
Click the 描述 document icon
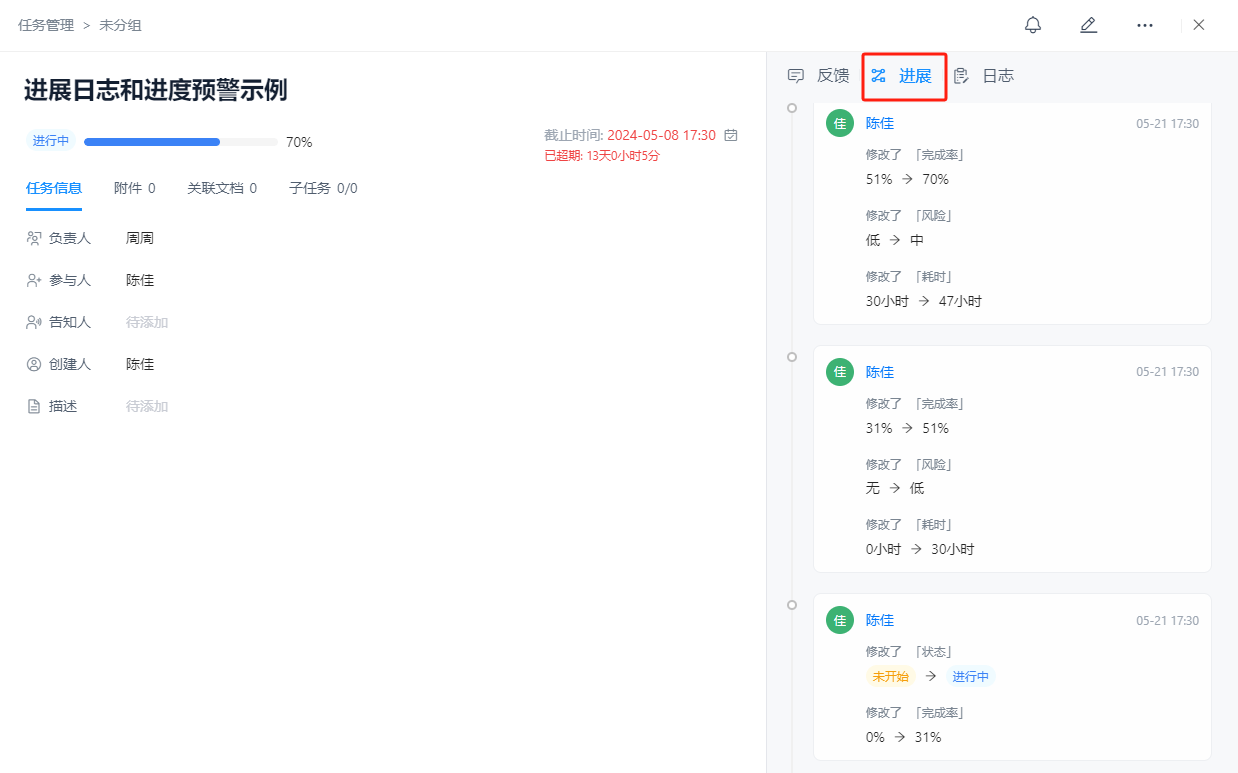34,406
